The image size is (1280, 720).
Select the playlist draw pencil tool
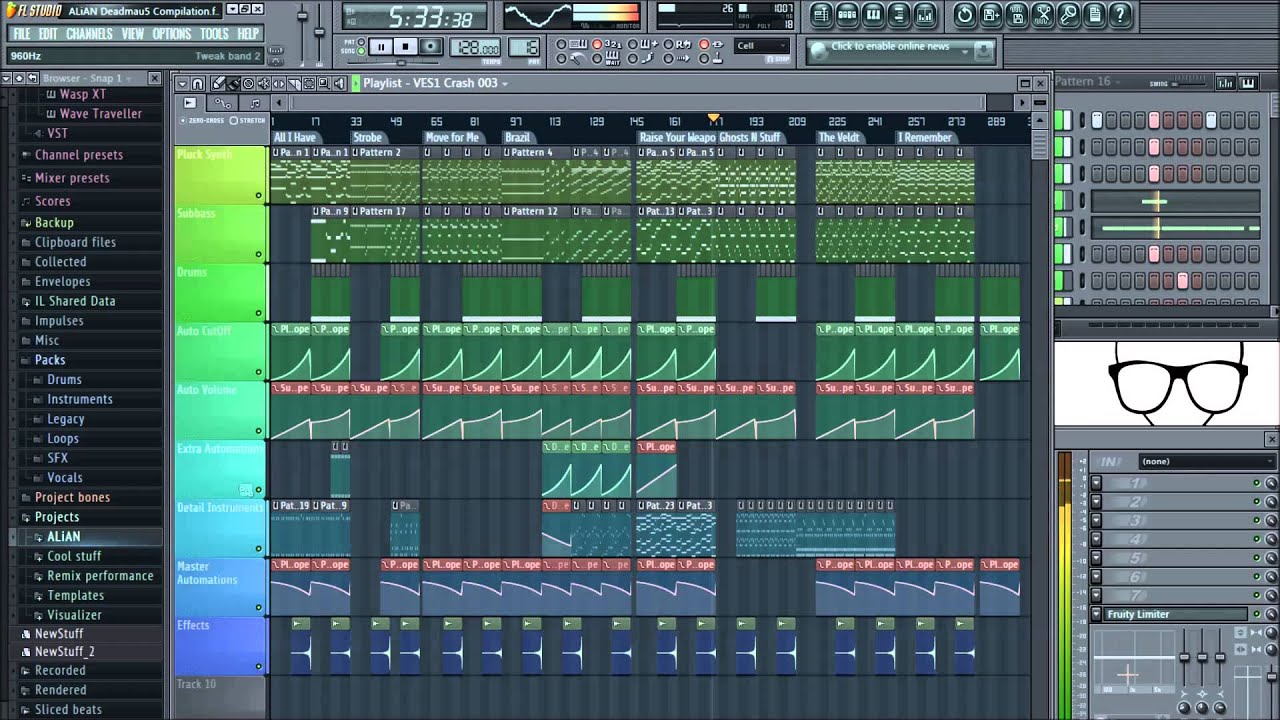(218, 83)
